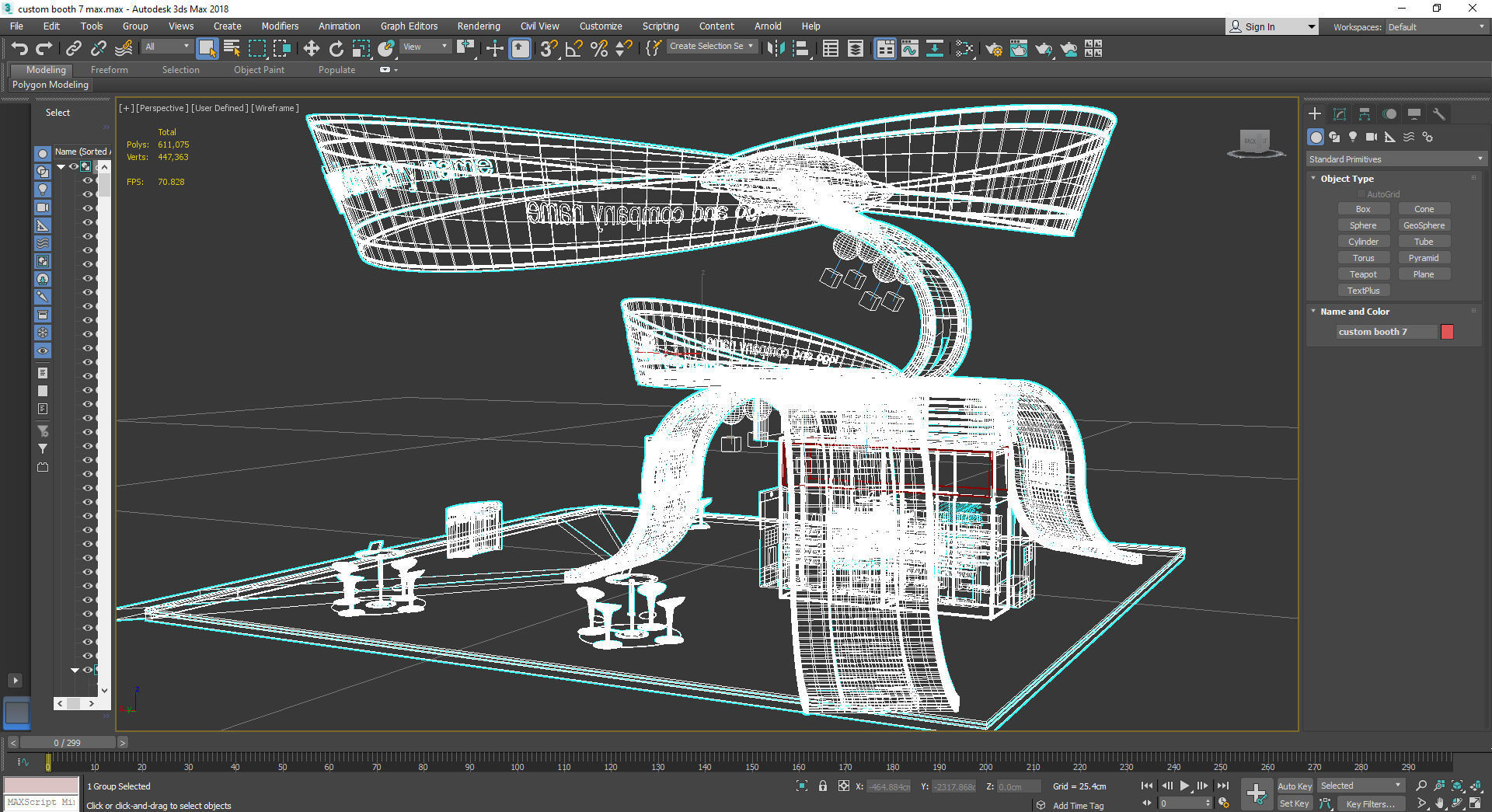Viewport: 1492px width, 812px height.
Task: Activate Bind to Space Warp tool
Action: pyautogui.click(x=124, y=49)
